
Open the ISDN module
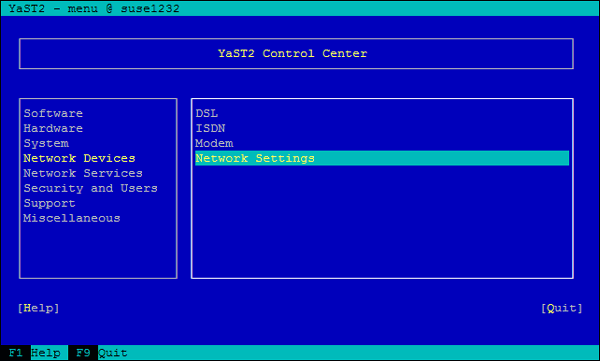(210, 128)
